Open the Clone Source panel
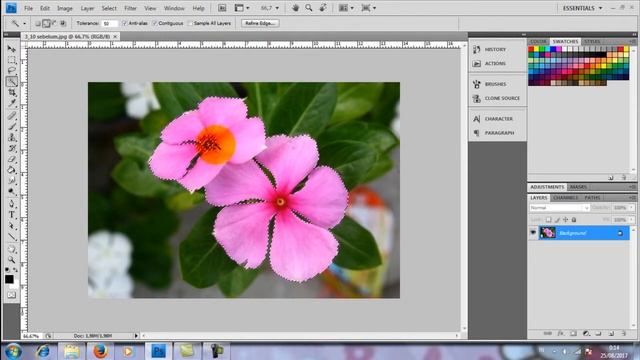The height and width of the screenshot is (360, 640). [x=497, y=98]
